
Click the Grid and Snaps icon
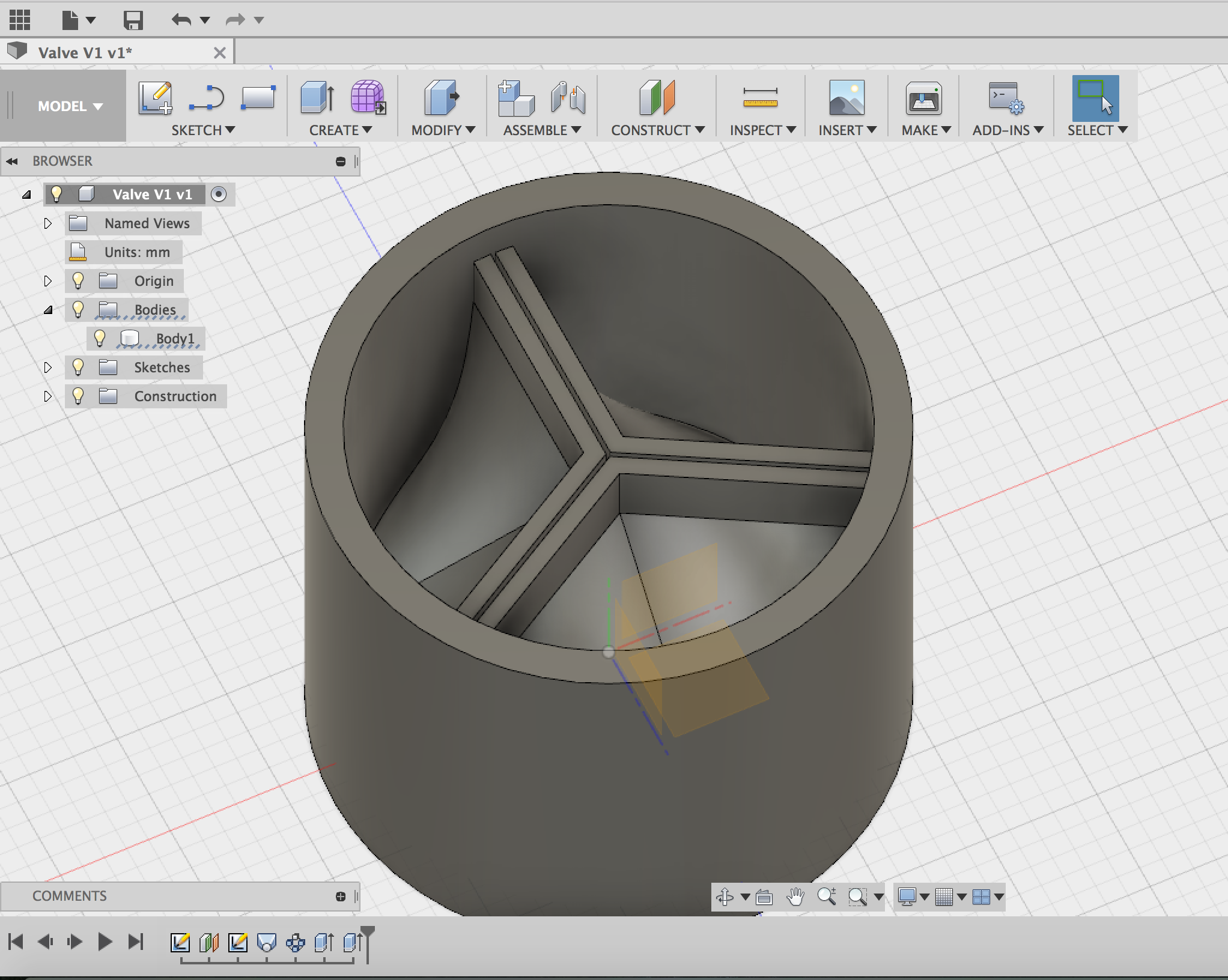[x=944, y=897]
